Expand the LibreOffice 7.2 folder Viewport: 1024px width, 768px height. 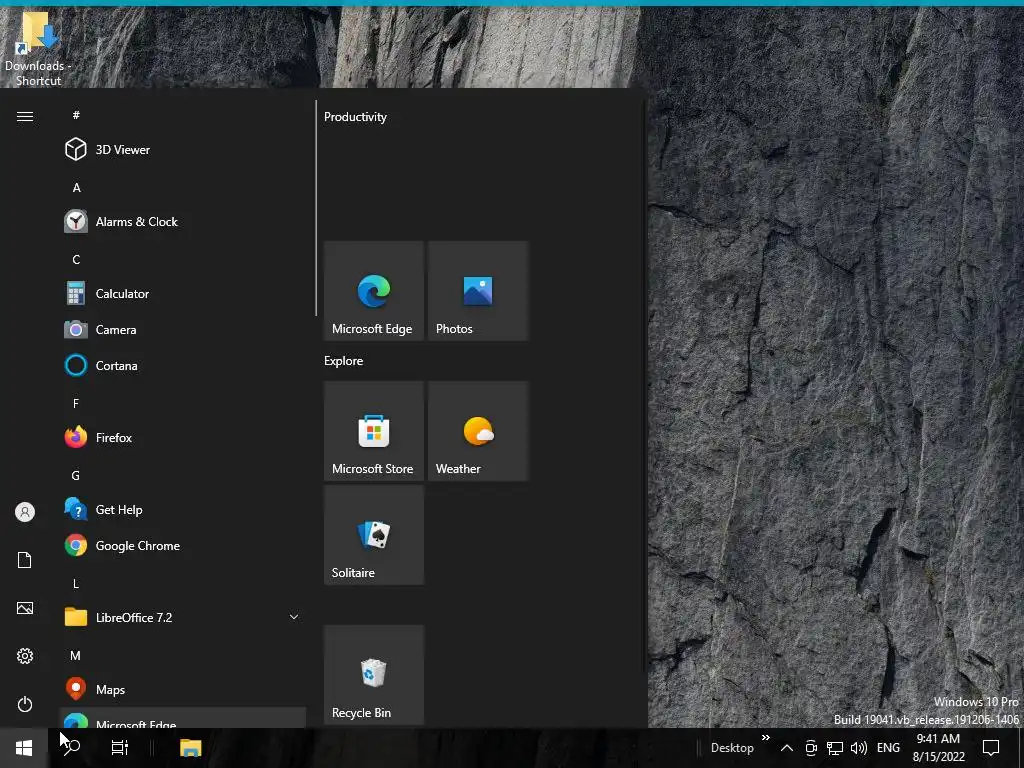(183, 617)
